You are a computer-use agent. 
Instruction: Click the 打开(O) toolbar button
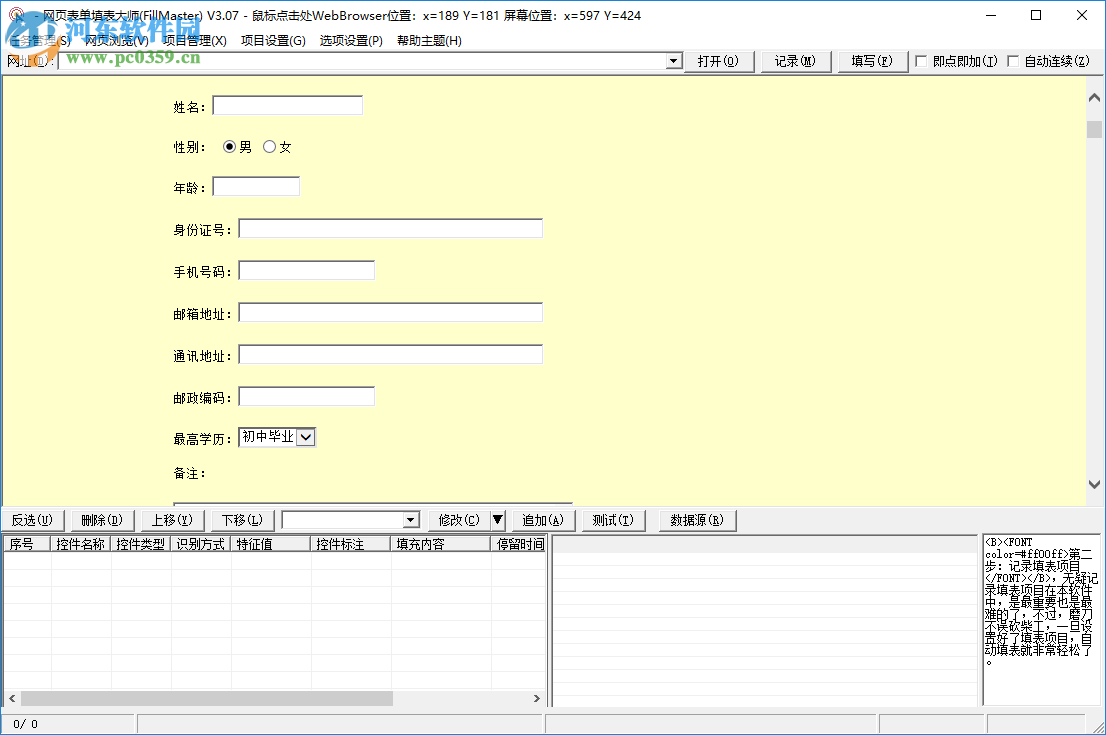pos(719,61)
